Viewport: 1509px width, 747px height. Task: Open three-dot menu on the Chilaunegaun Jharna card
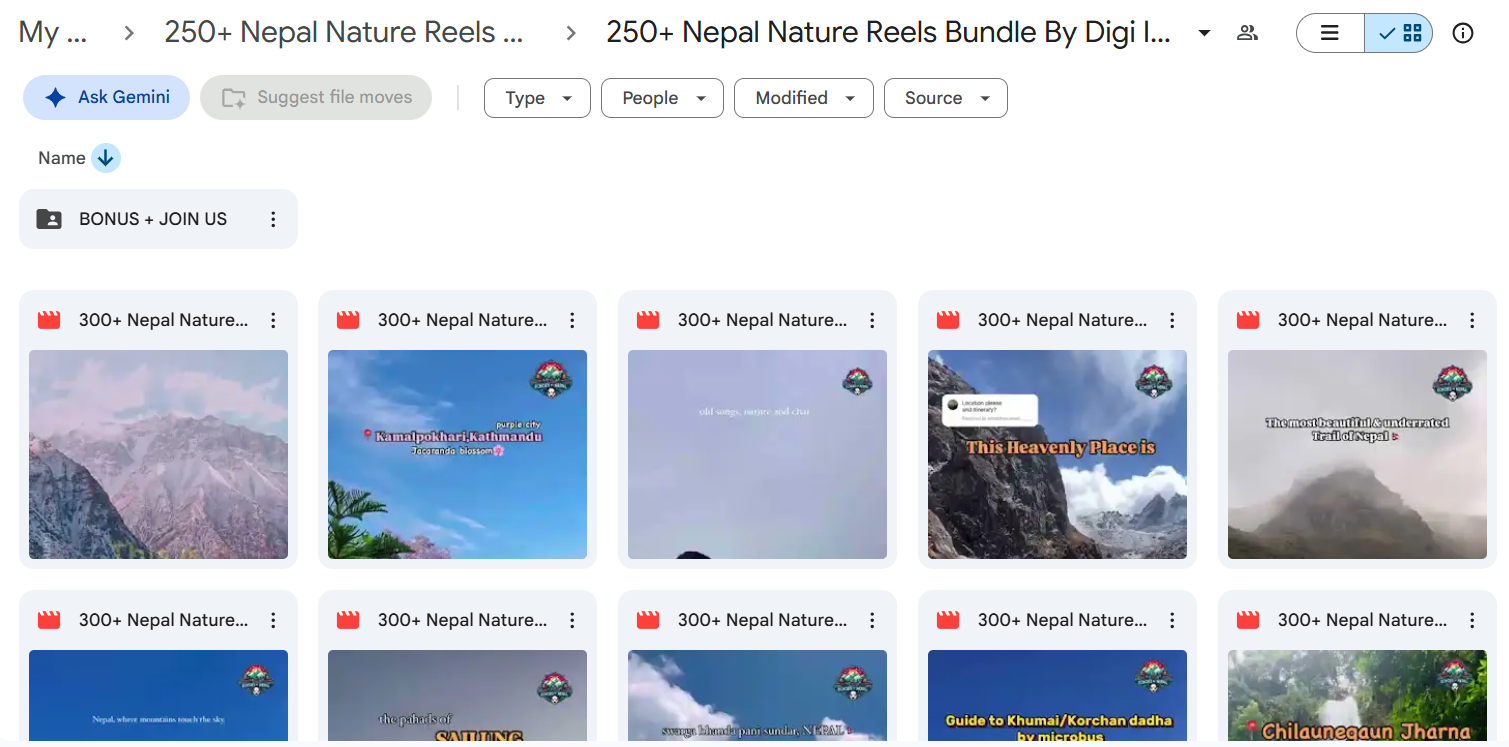point(1472,620)
